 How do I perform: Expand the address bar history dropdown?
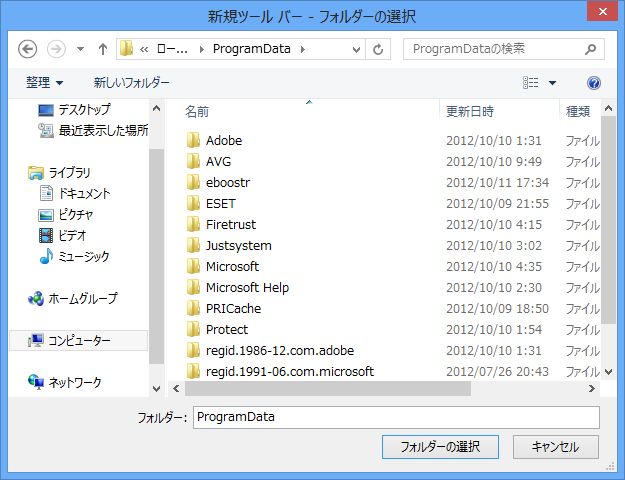tap(356, 49)
